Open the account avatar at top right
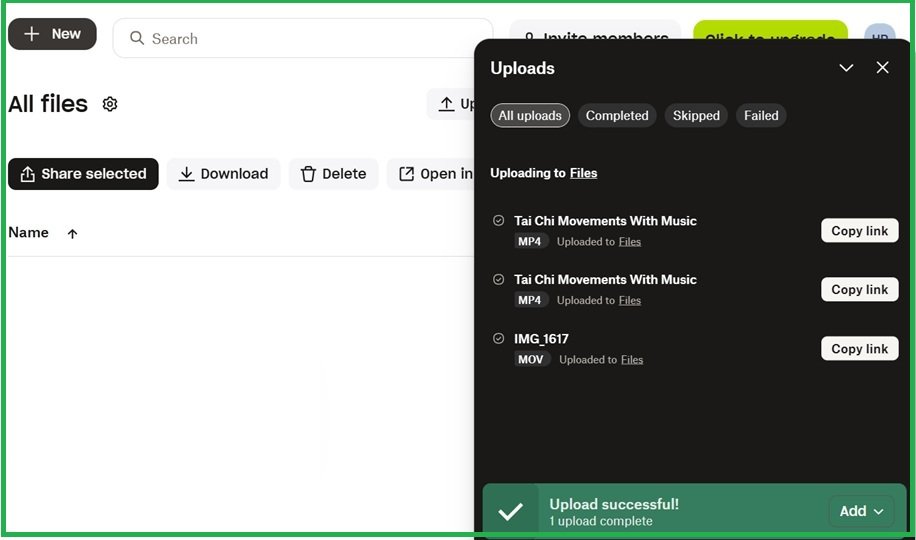The height and width of the screenshot is (540, 916). (879, 32)
